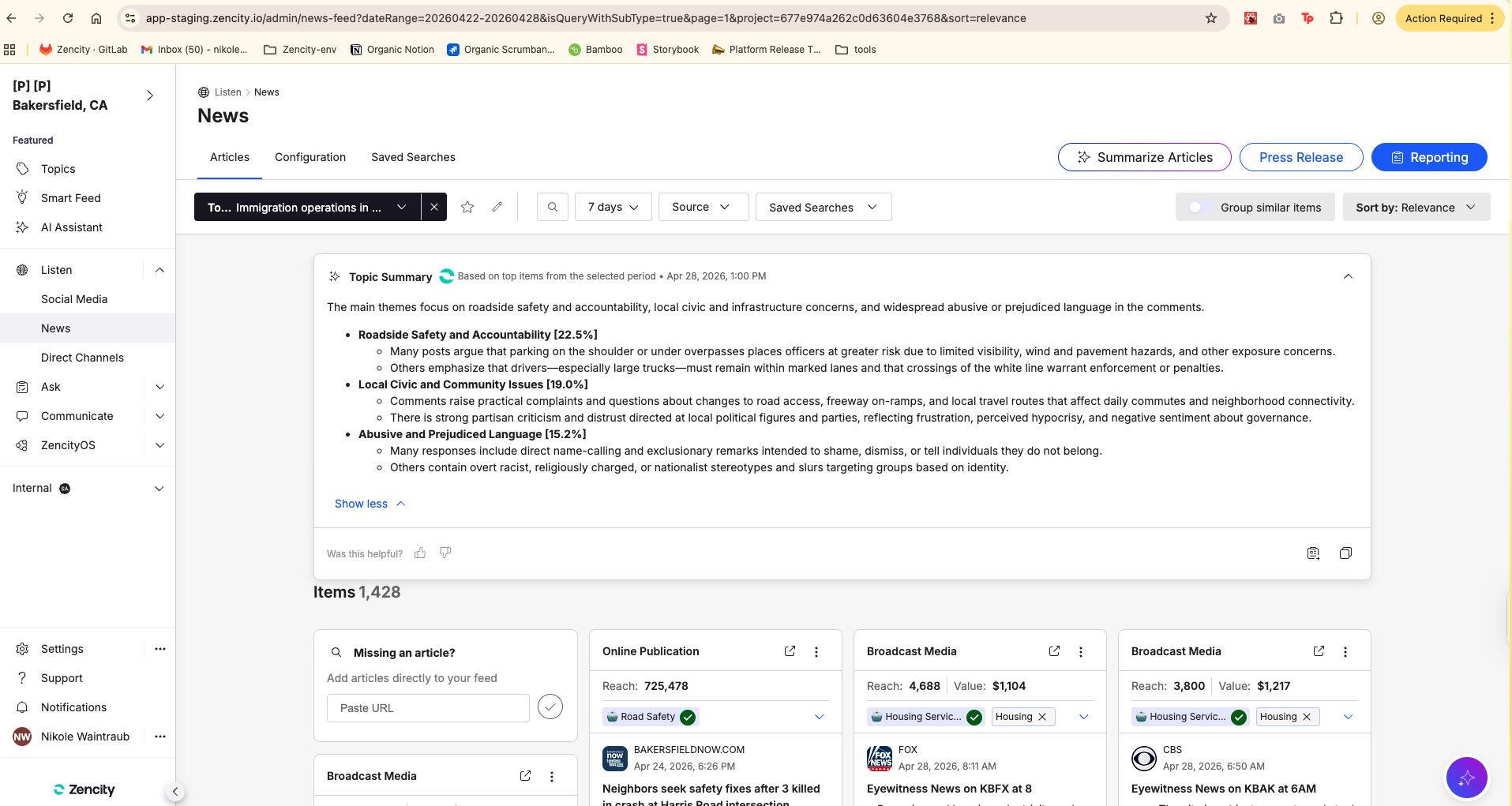Remove the Housing tag on FOX card

click(1042, 717)
